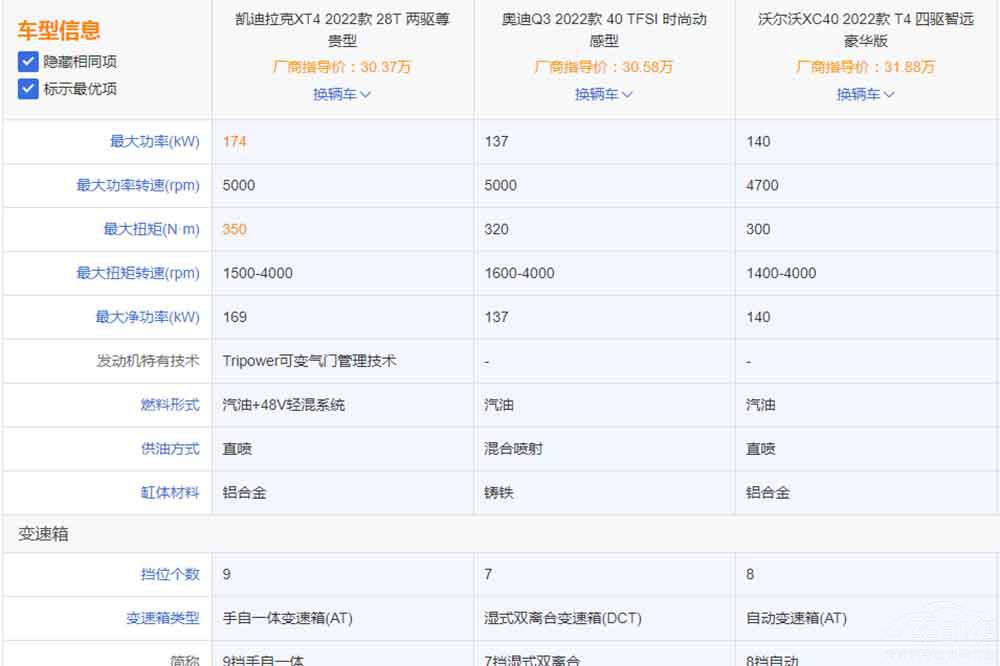Open 换辆车 dropdown for Audi Q3
Image resolution: width=1000 pixels, height=666 pixels.
click(604, 94)
